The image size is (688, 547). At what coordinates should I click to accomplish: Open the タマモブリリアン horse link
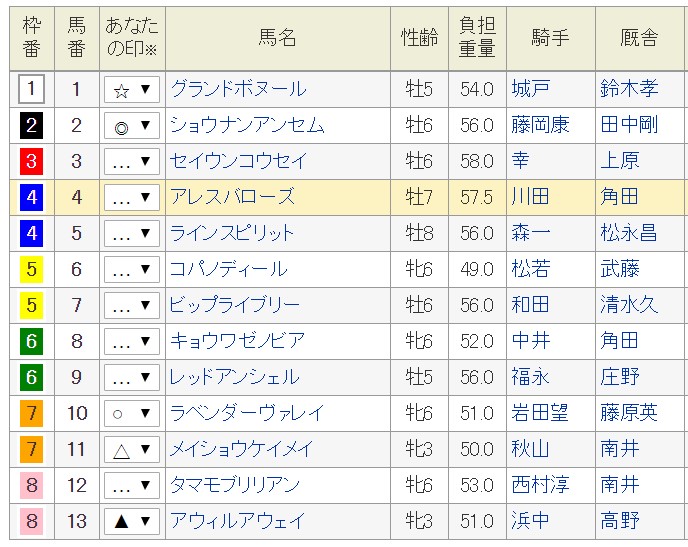235,485
